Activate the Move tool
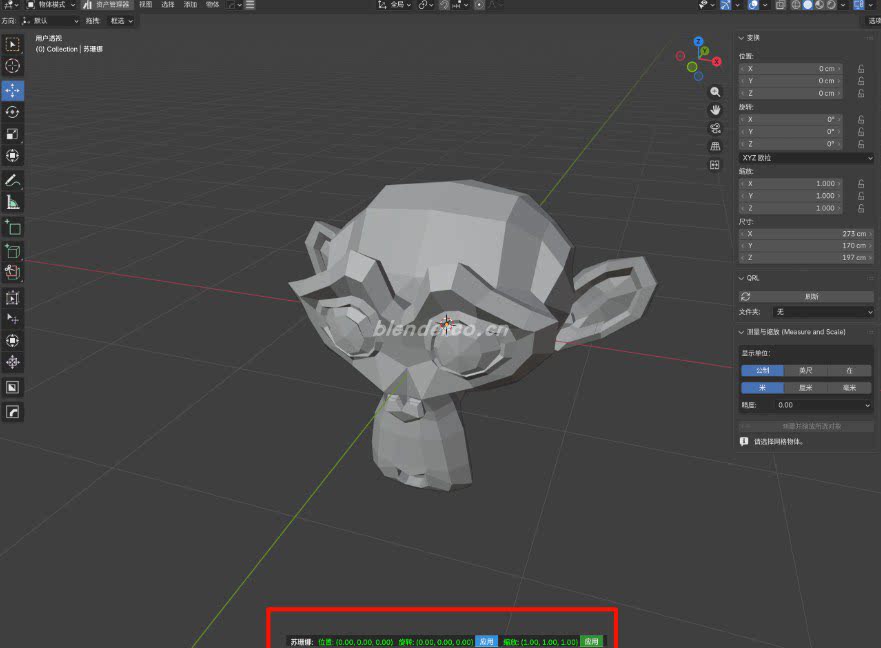 (12, 90)
